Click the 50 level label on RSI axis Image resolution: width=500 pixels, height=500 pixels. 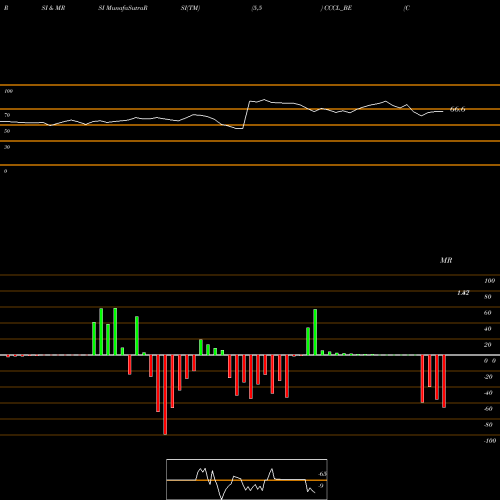pos(7,131)
